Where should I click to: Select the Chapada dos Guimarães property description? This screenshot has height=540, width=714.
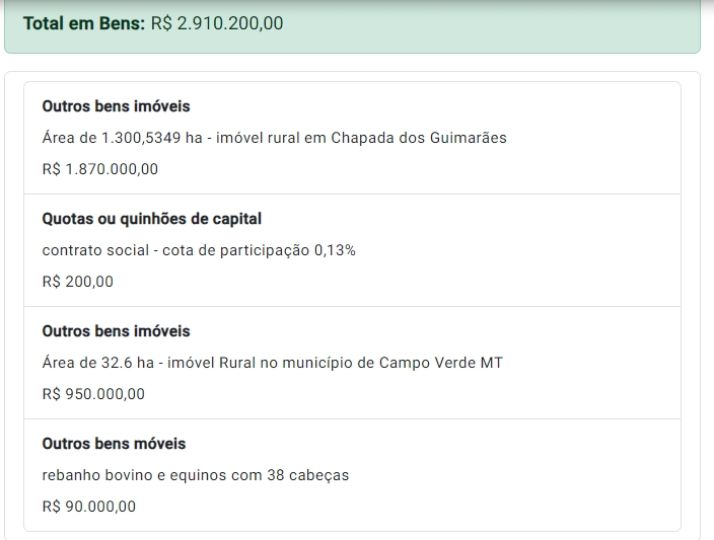pos(274,138)
